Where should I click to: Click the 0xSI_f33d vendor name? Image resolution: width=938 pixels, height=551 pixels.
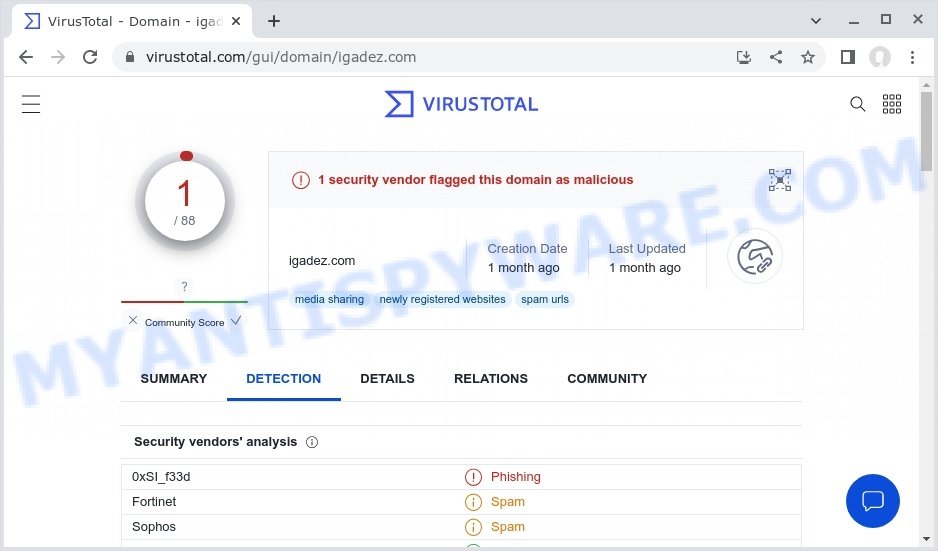click(161, 477)
